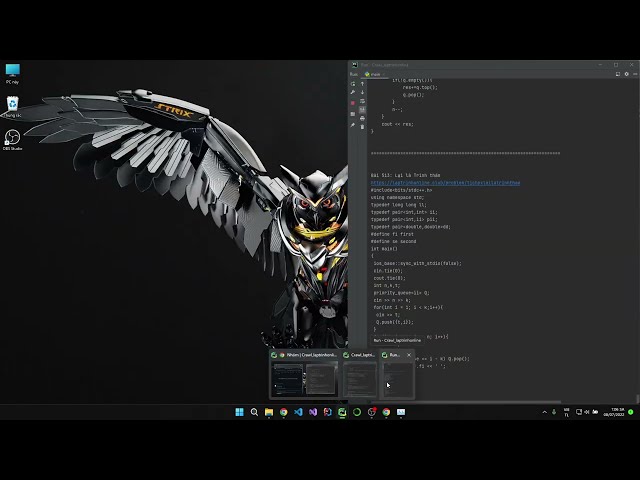Close the Run preview thumbnail
640x480 pixels.
[409, 355]
